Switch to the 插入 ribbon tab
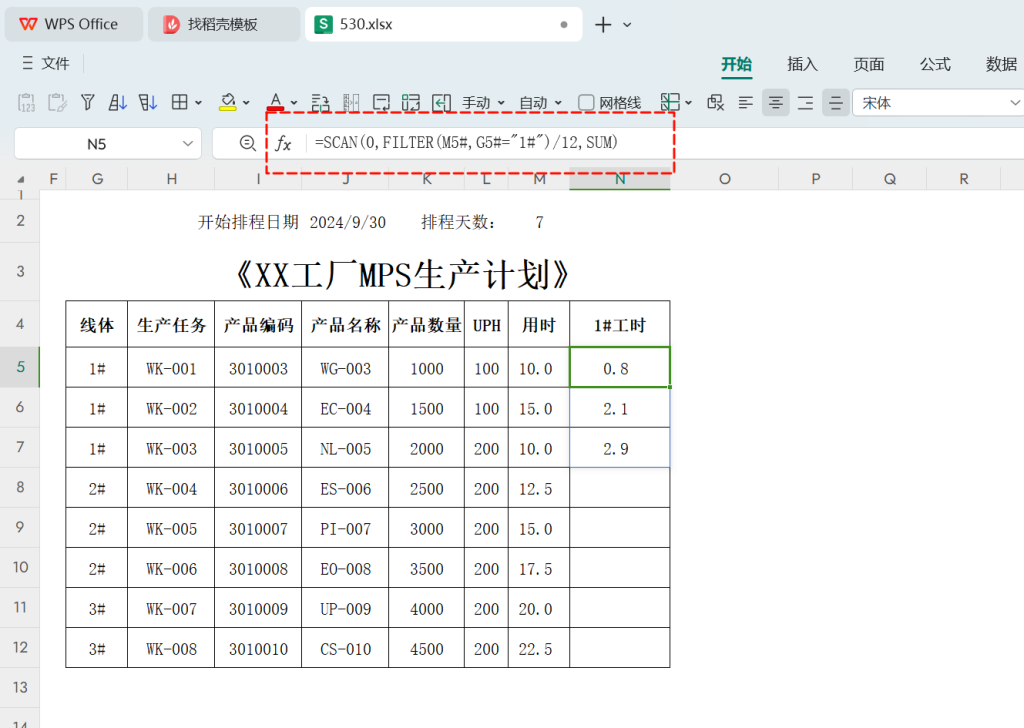The image size is (1024, 728). click(x=802, y=64)
